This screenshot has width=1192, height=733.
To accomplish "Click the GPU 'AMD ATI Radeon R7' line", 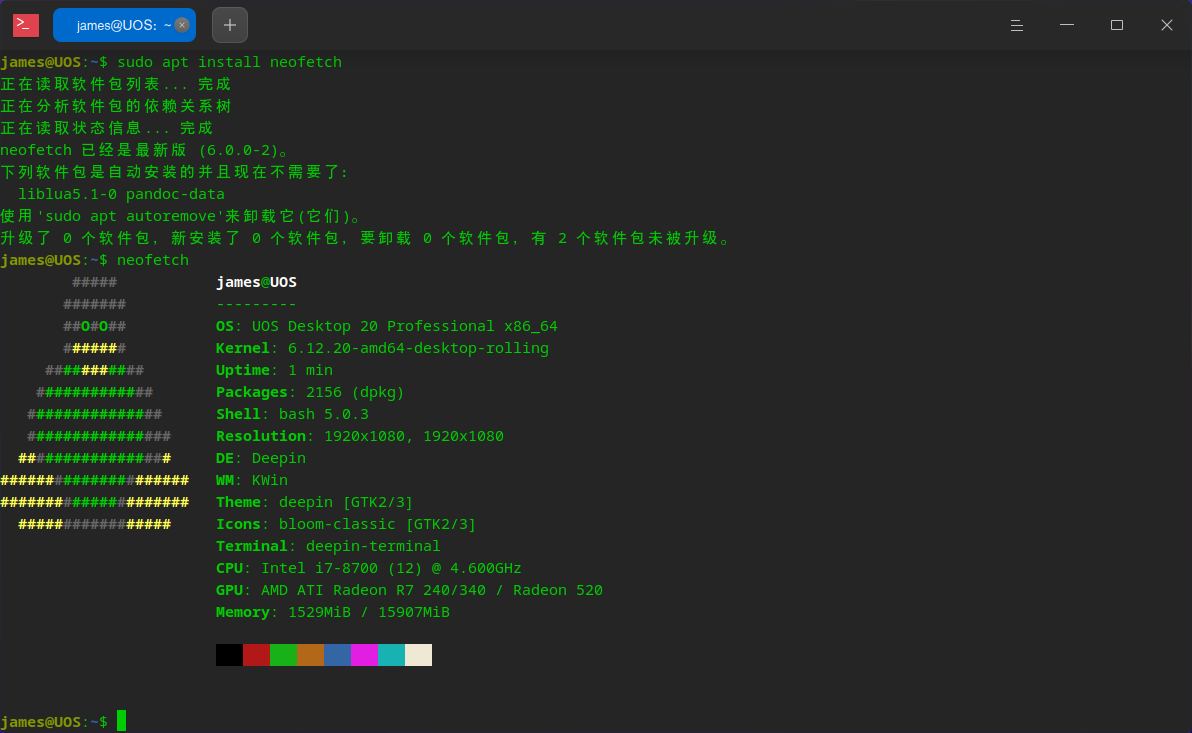I will pos(409,591).
